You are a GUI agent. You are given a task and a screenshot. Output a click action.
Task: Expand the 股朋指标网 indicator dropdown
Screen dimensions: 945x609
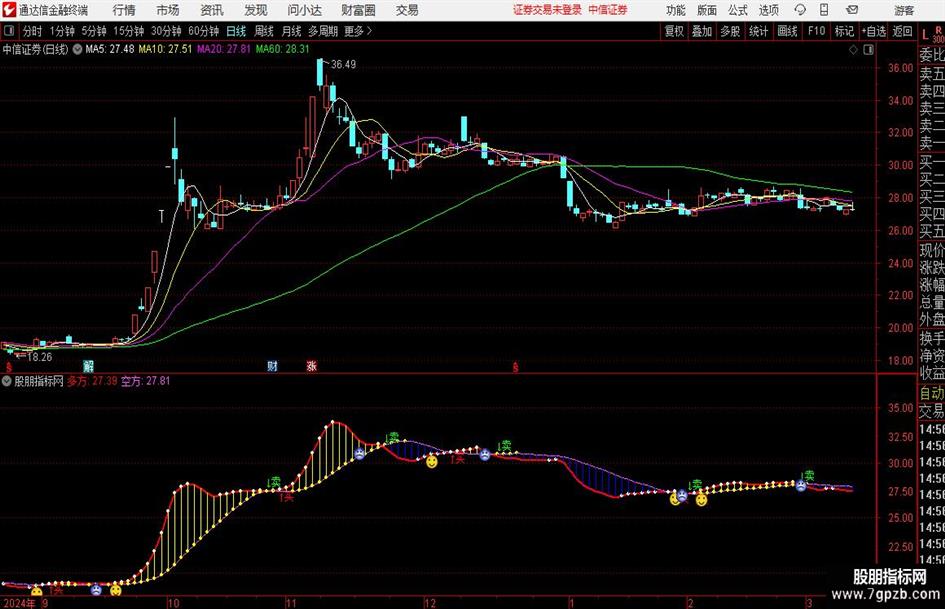7,381
